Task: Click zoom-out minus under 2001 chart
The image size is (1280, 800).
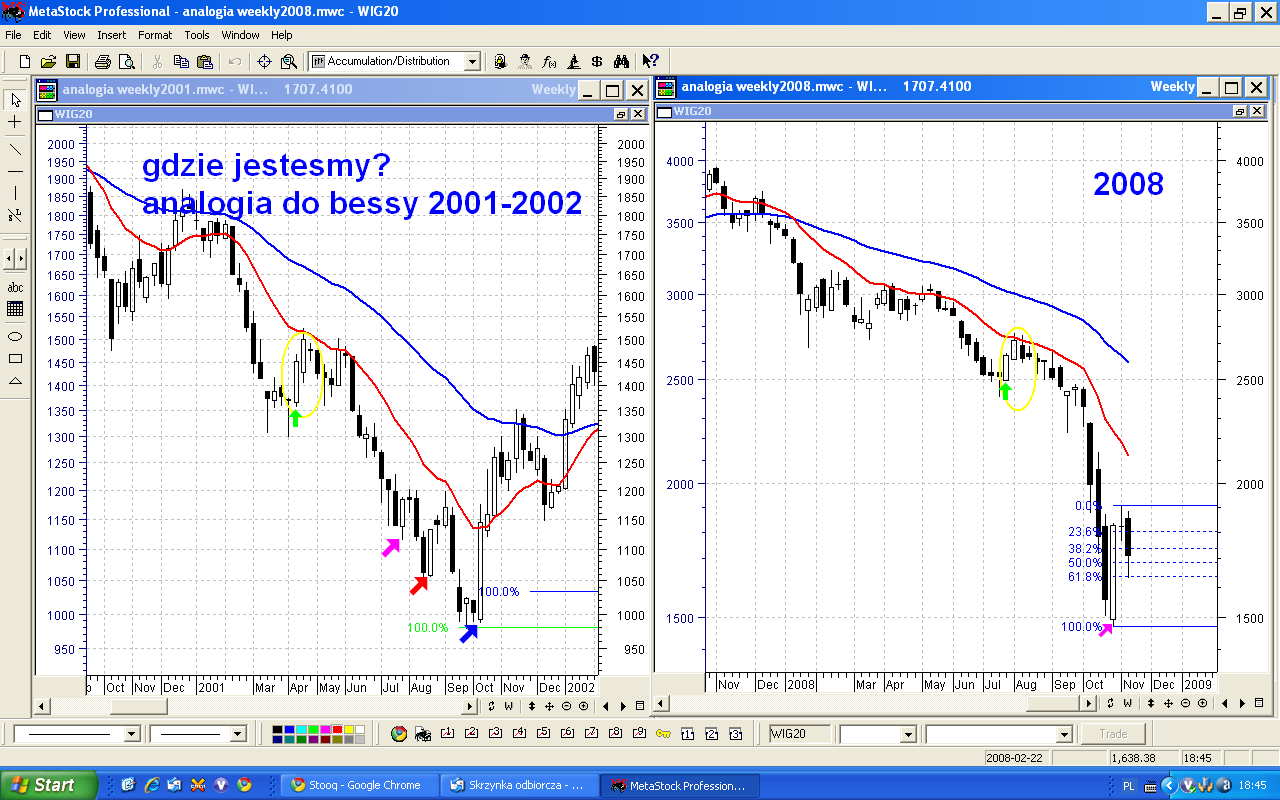Action: pos(565,706)
